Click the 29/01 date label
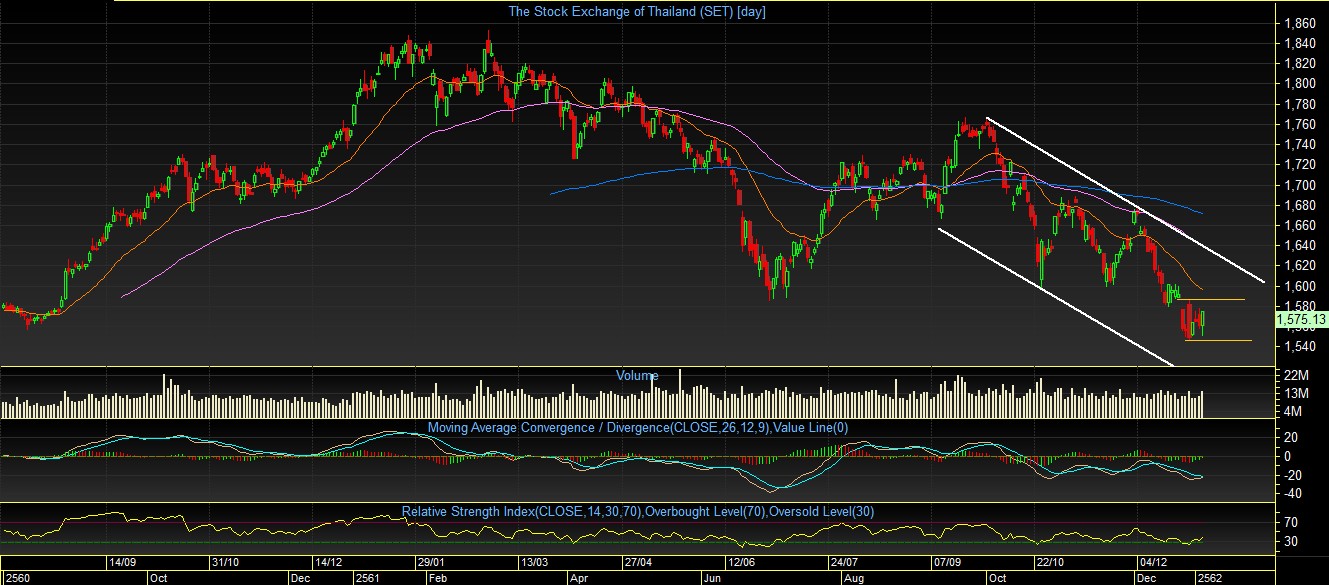Viewport: 1329px width, 585px height. click(x=432, y=562)
